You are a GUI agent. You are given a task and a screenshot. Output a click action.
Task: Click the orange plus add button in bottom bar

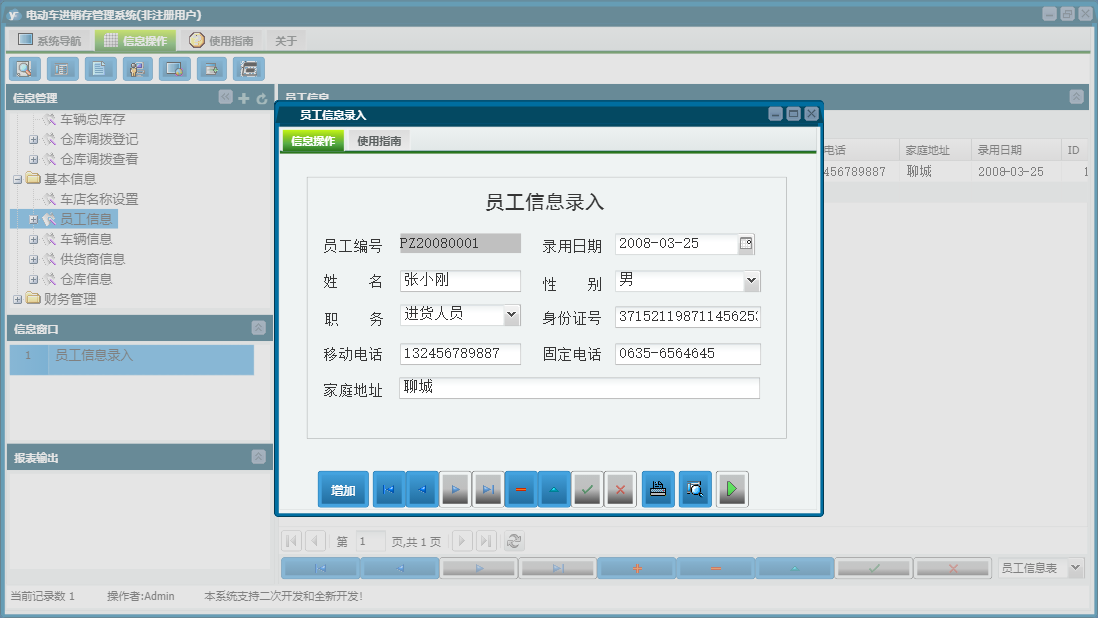click(637, 568)
